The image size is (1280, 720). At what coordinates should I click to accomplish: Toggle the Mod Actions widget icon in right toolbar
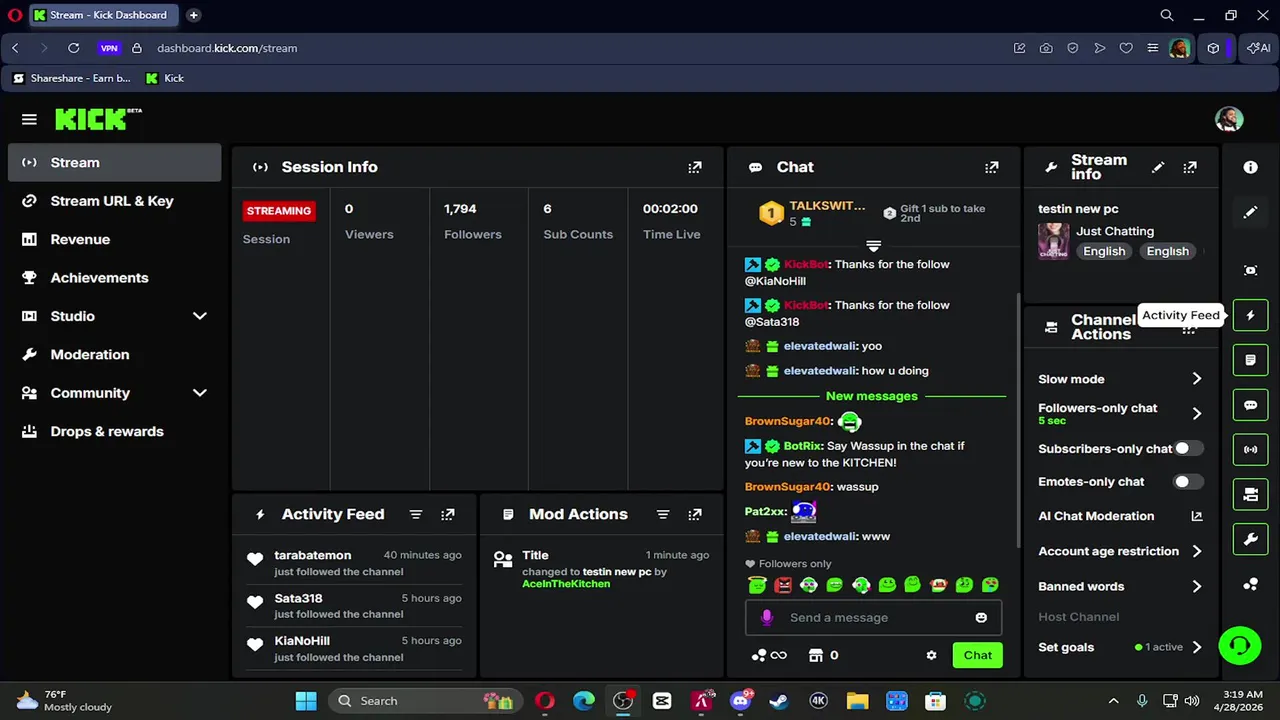(x=1250, y=360)
